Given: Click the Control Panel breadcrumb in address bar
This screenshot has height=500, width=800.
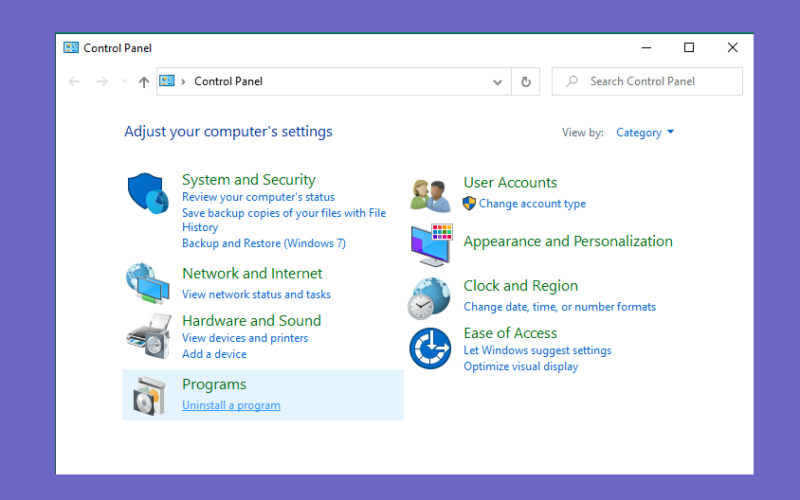Looking at the screenshot, I should pos(228,81).
